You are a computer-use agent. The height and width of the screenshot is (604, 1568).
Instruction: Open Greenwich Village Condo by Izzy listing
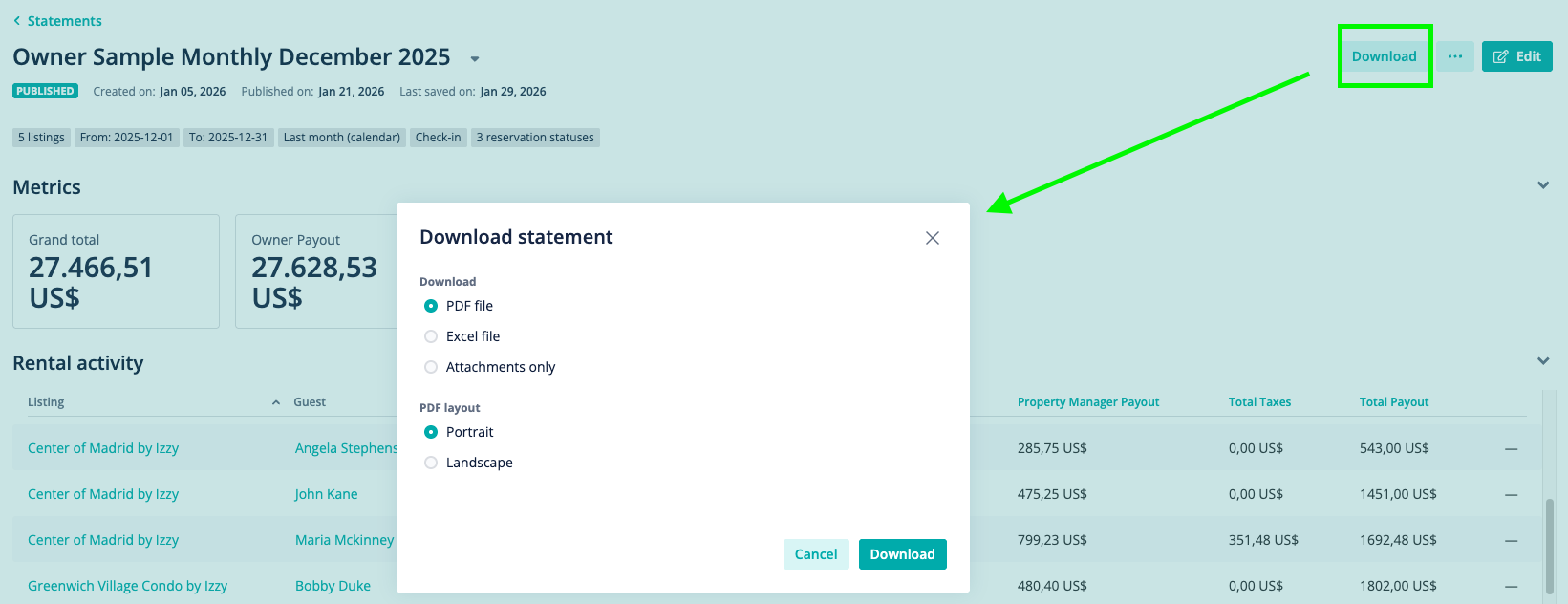click(127, 586)
